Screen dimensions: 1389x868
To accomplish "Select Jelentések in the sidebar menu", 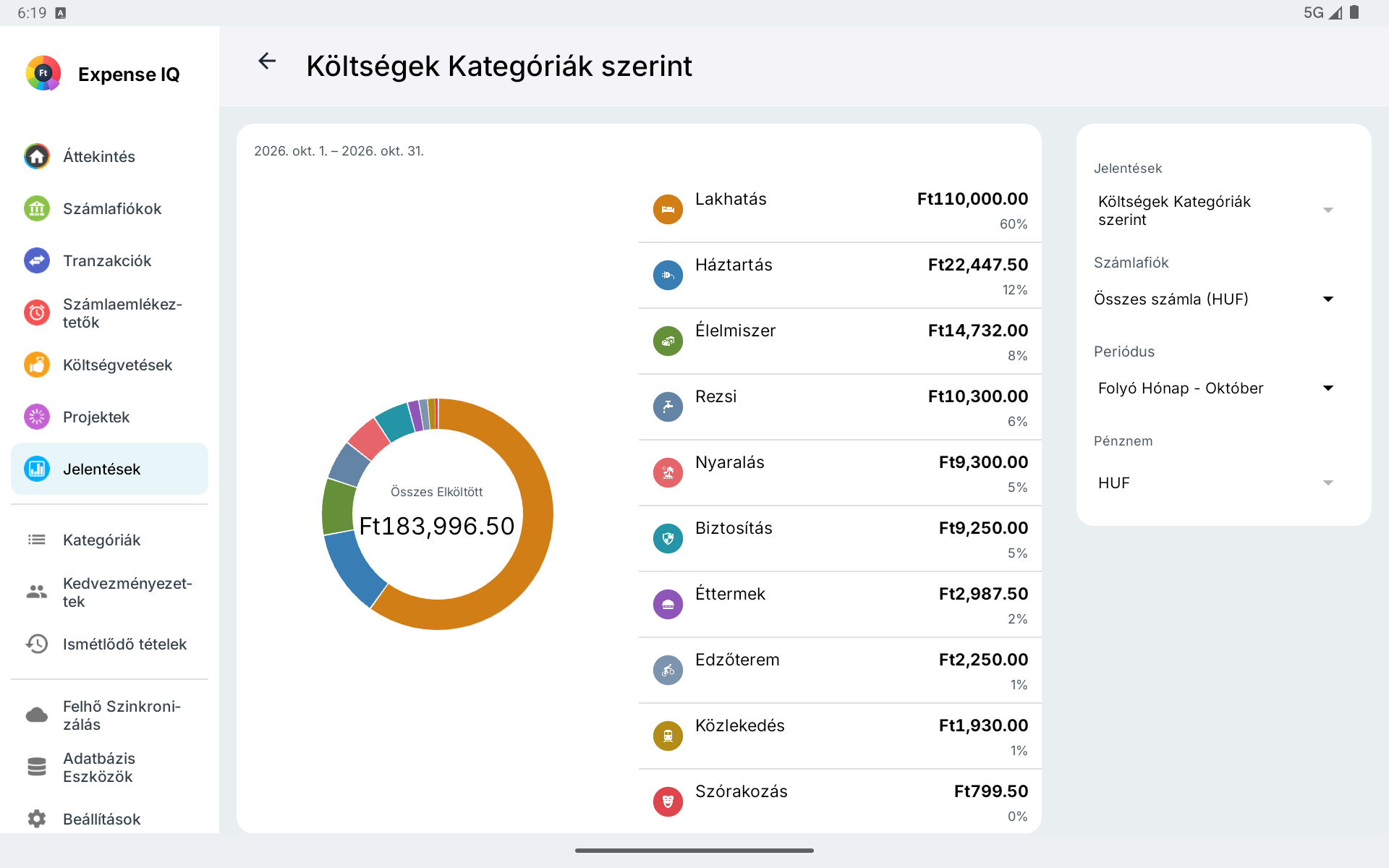I will tap(109, 469).
